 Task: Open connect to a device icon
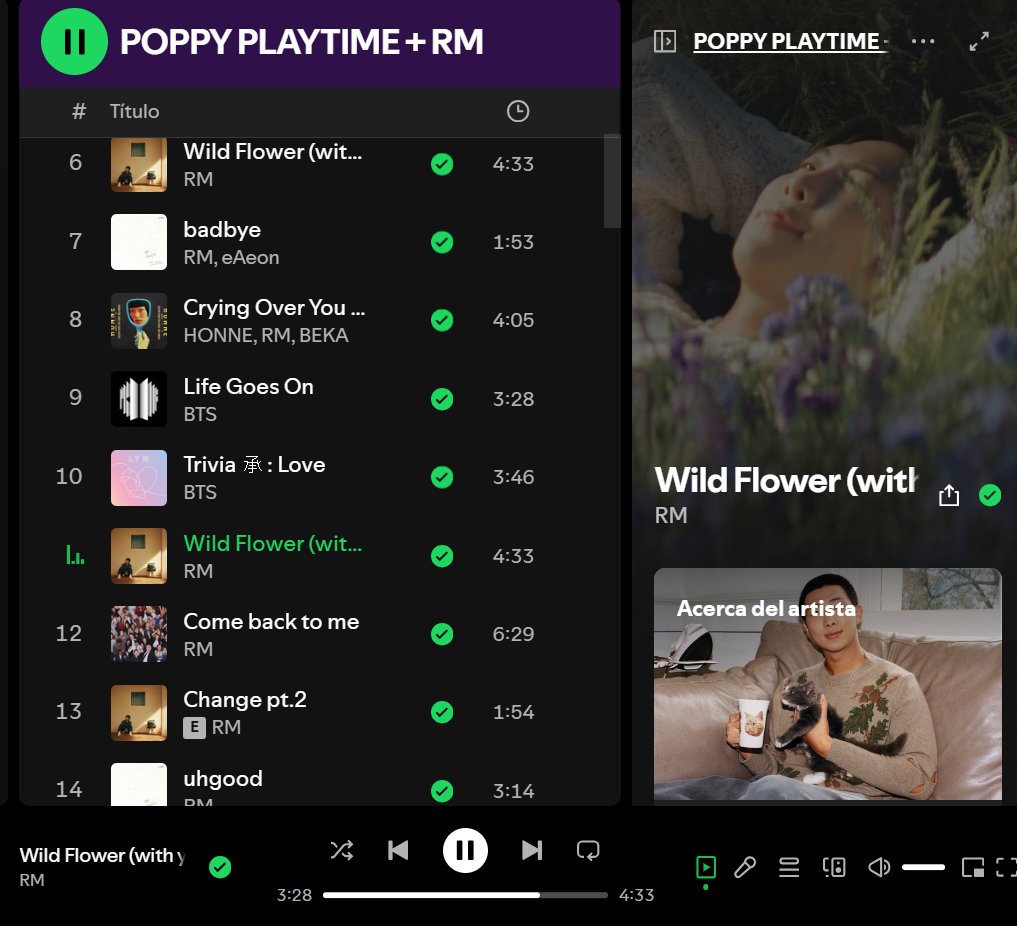pos(834,867)
